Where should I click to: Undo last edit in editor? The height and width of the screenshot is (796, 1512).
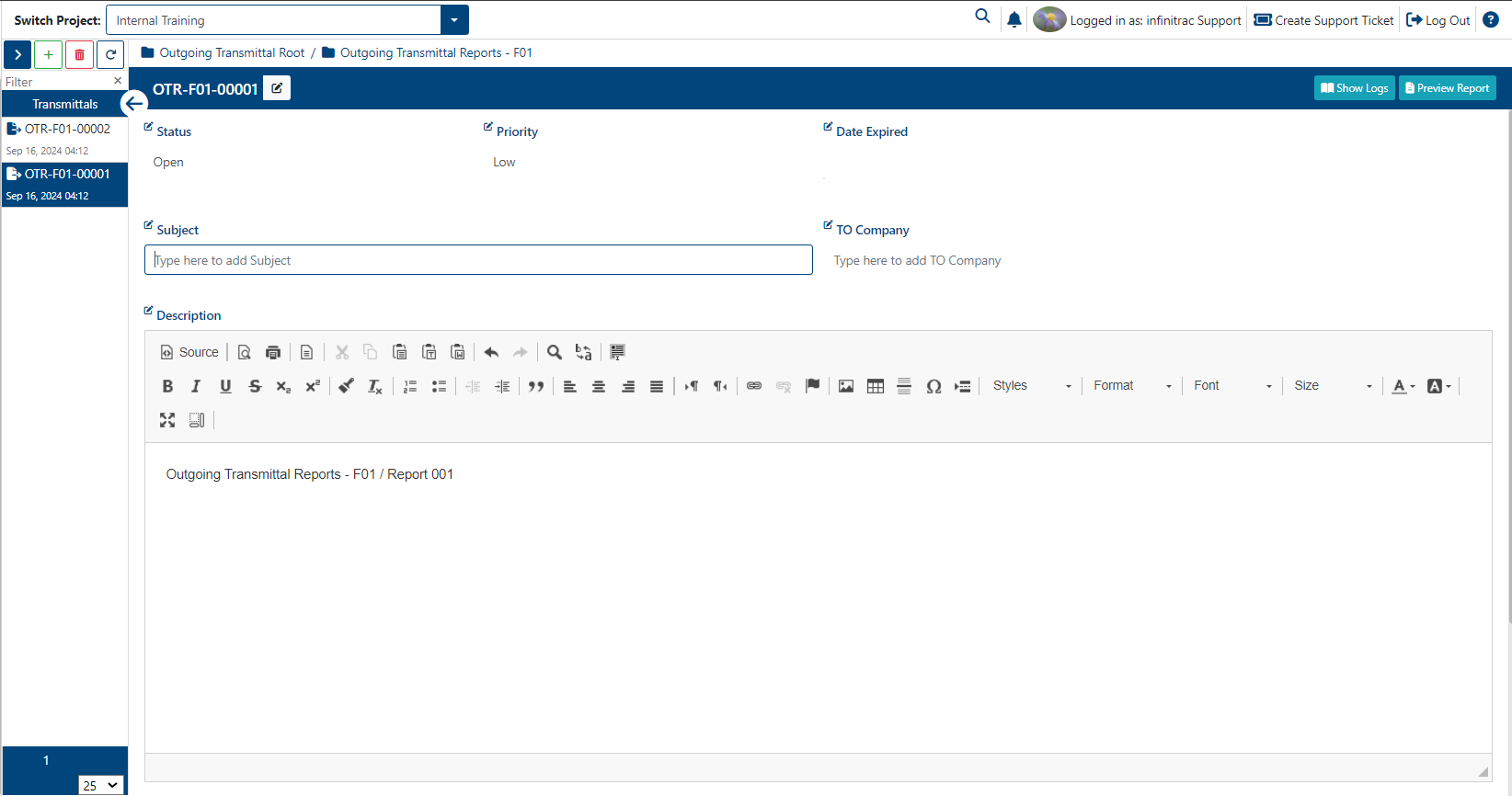tap(491, 352)
